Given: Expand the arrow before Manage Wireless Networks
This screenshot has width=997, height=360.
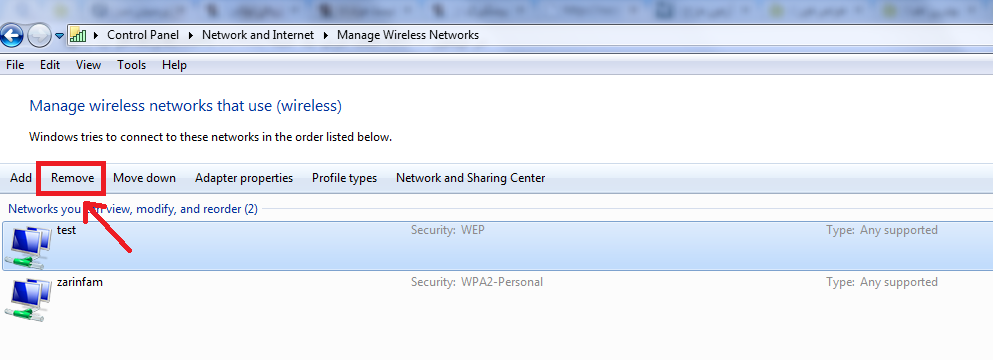Looking at the screenshot, I should (x=326, y=36).
